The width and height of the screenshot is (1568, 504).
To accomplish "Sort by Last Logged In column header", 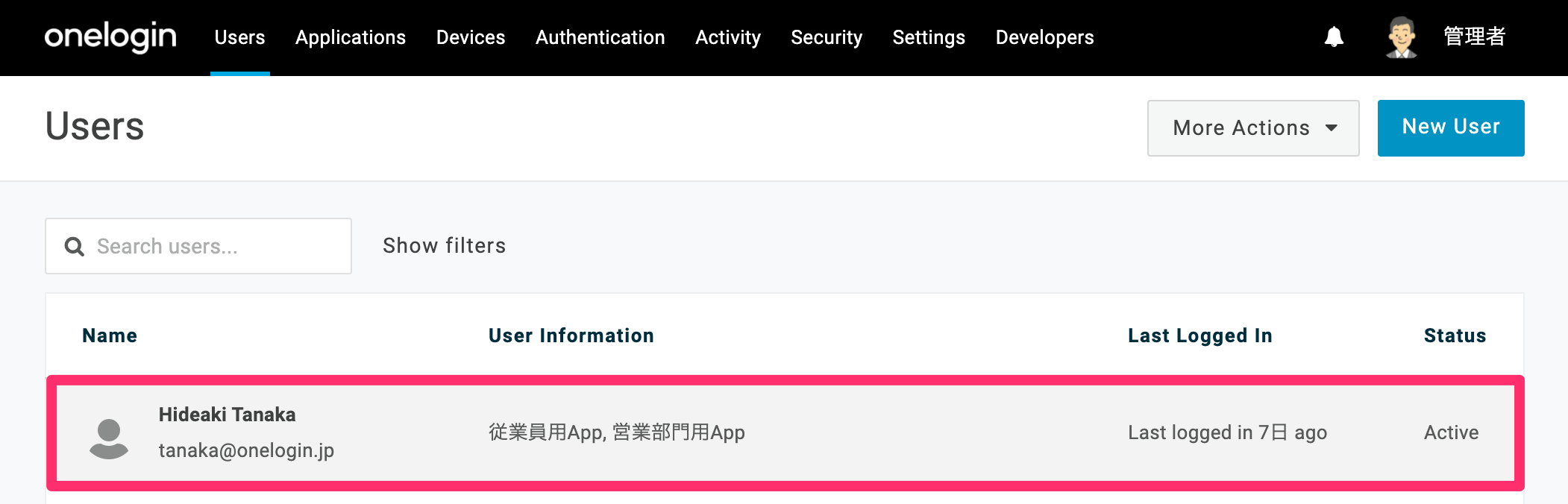I will (1199, 336).
